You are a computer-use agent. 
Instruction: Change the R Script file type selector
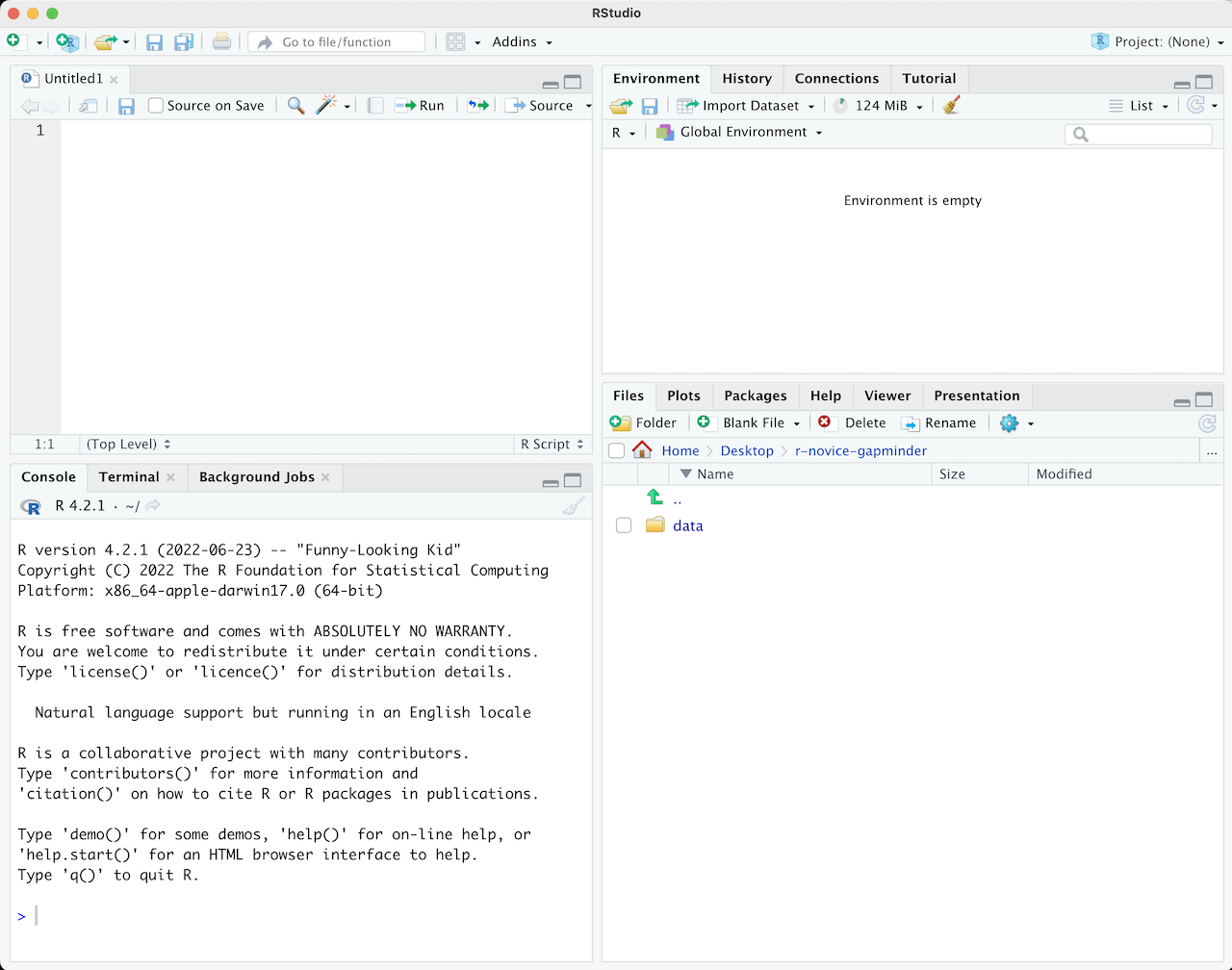pyautogui.click(x=552, y=444)
